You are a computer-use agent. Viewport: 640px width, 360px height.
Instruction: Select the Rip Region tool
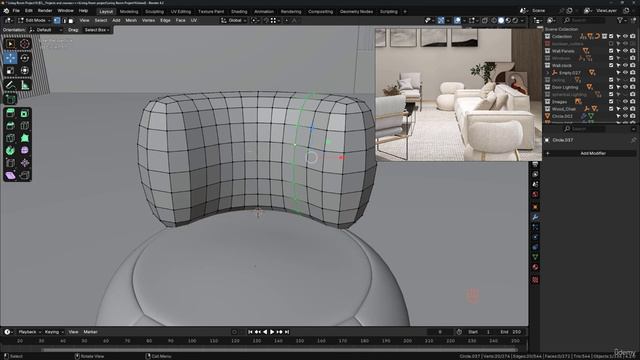coord(24,176)
